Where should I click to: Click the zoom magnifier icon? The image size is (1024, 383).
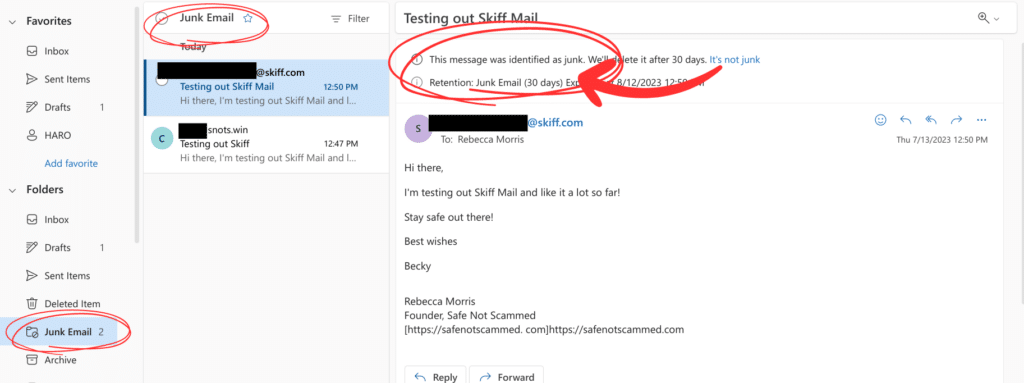(x=984, y=18)
